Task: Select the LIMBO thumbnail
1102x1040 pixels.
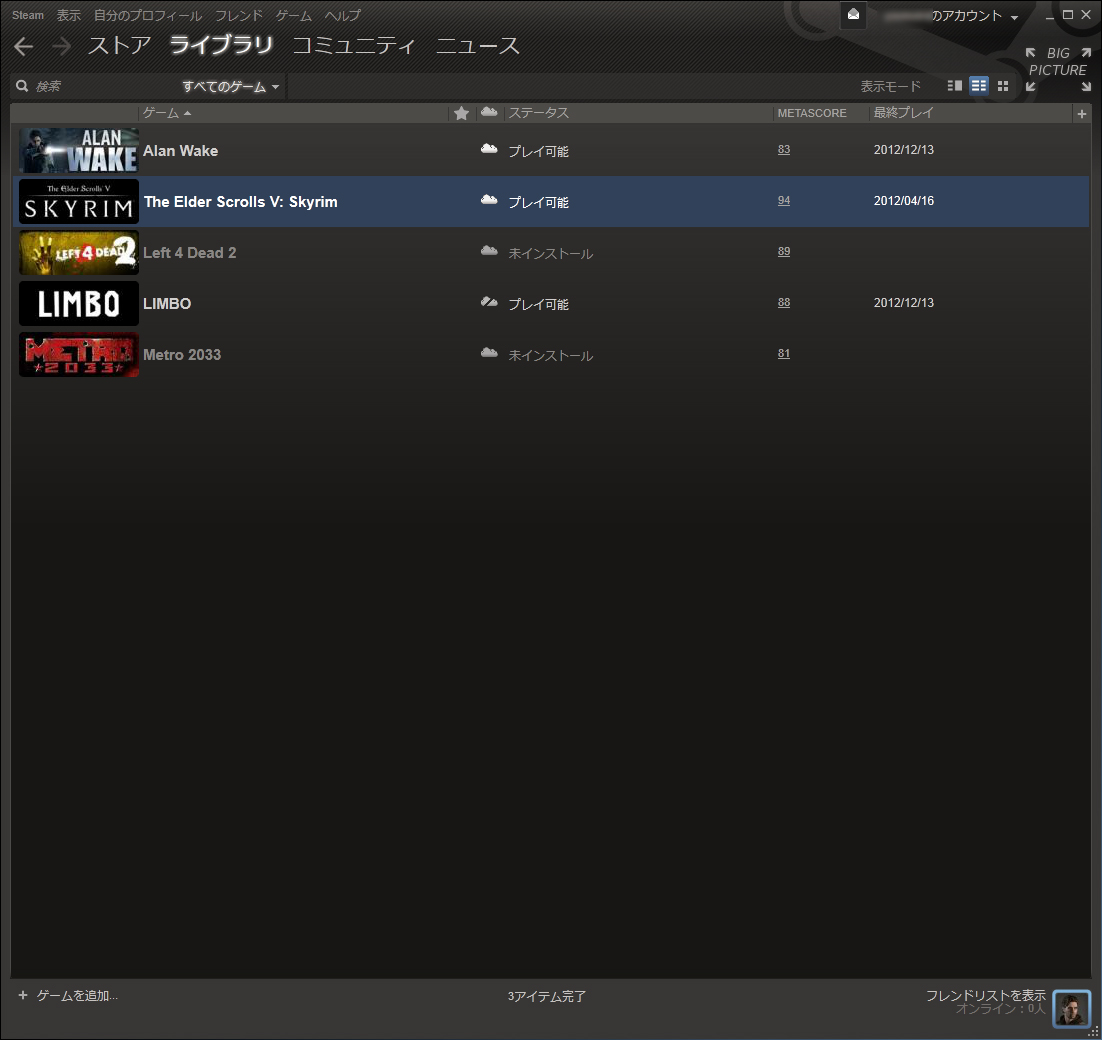Action: [x=79, y=304]
